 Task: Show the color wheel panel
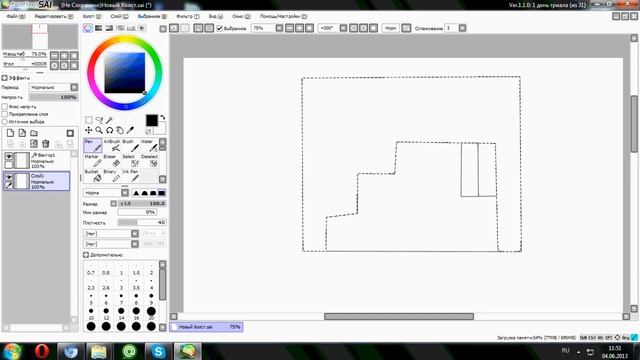click(x=88, y=28)
